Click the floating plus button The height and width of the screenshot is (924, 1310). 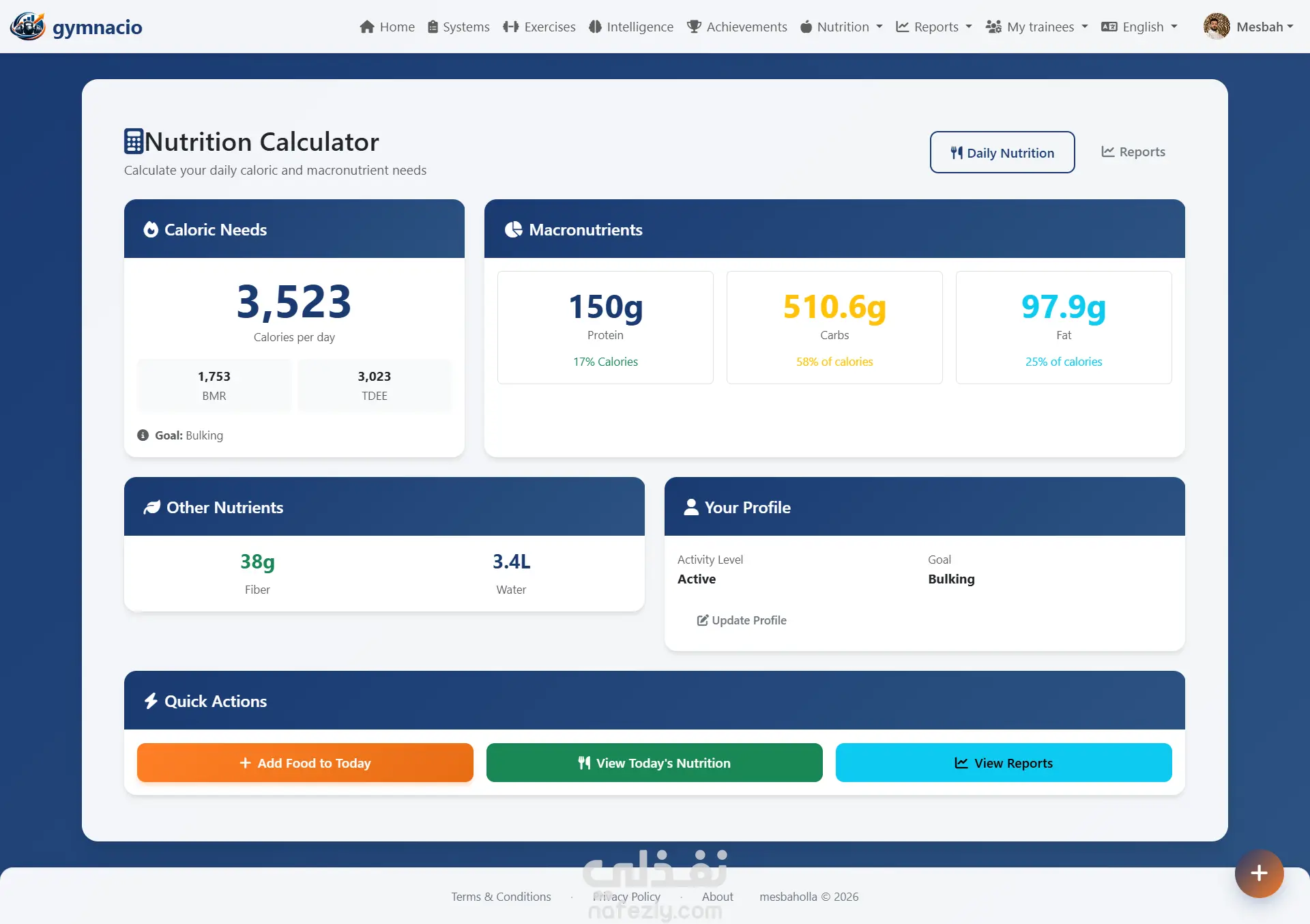point(1259,874)
